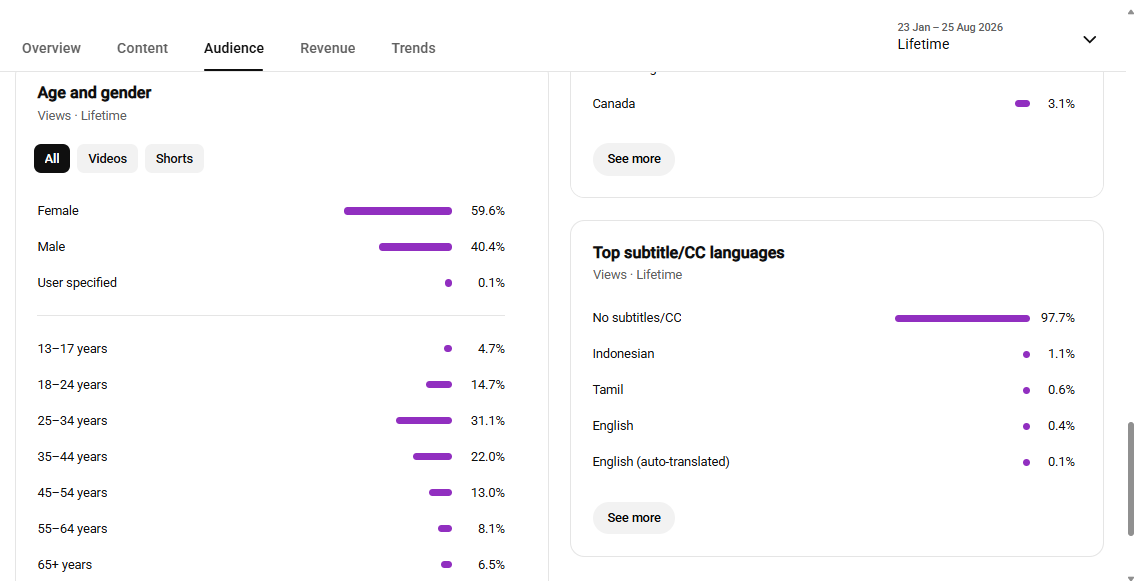Screen dimensions: 1135x581
Task: Click the Male percentage bar
Action: point(415,247)
